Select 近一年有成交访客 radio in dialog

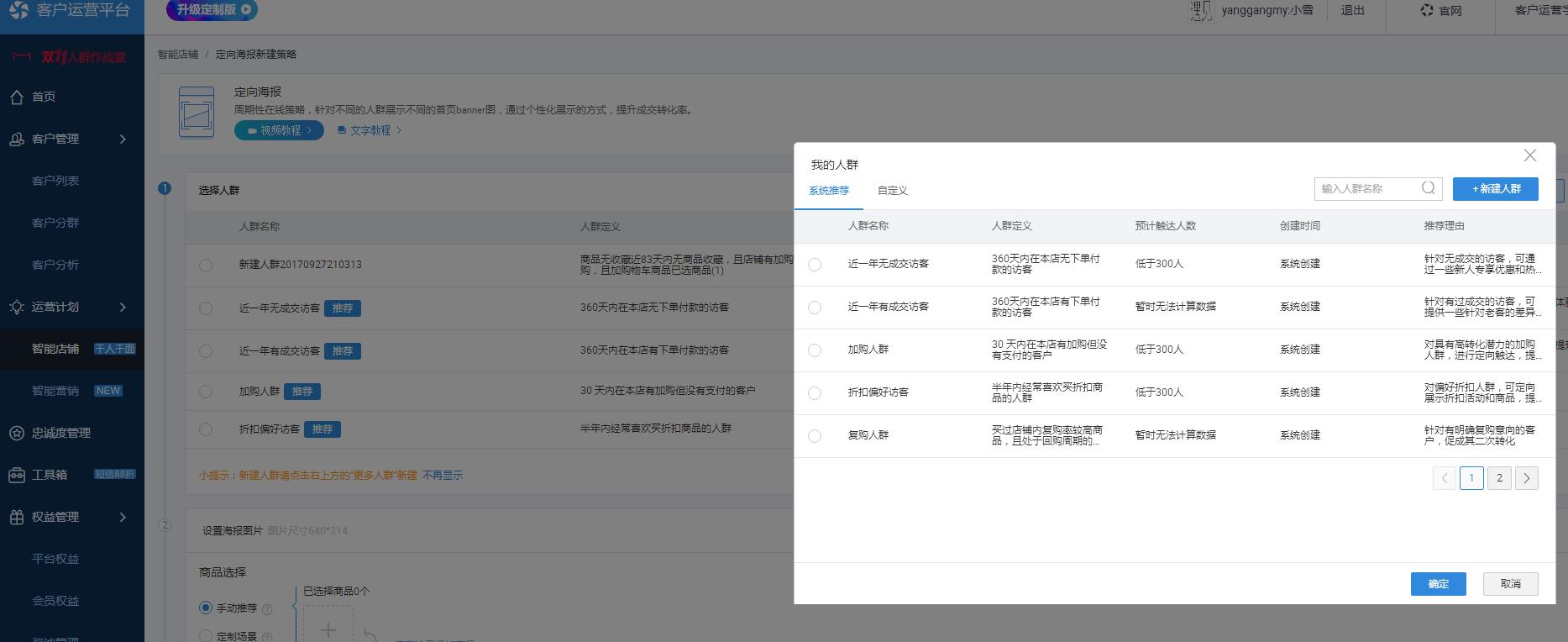(815, 308)
